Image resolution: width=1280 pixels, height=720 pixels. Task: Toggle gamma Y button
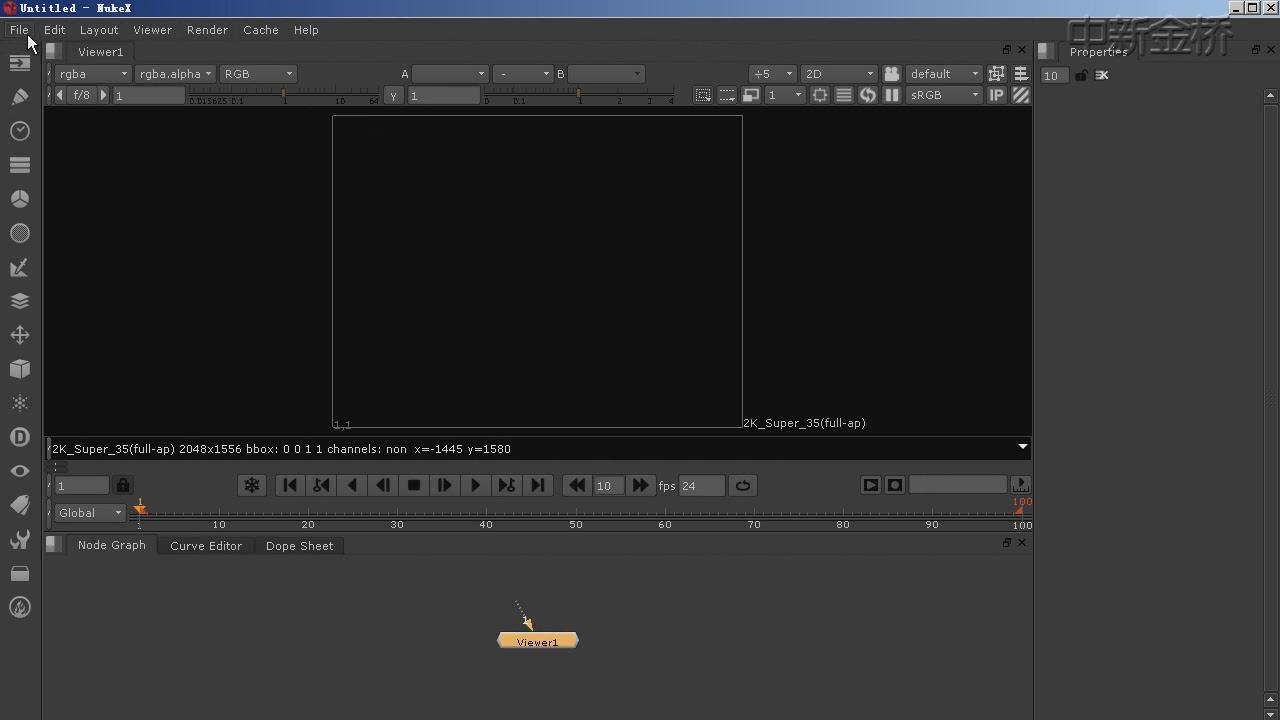tap(393, 95)
